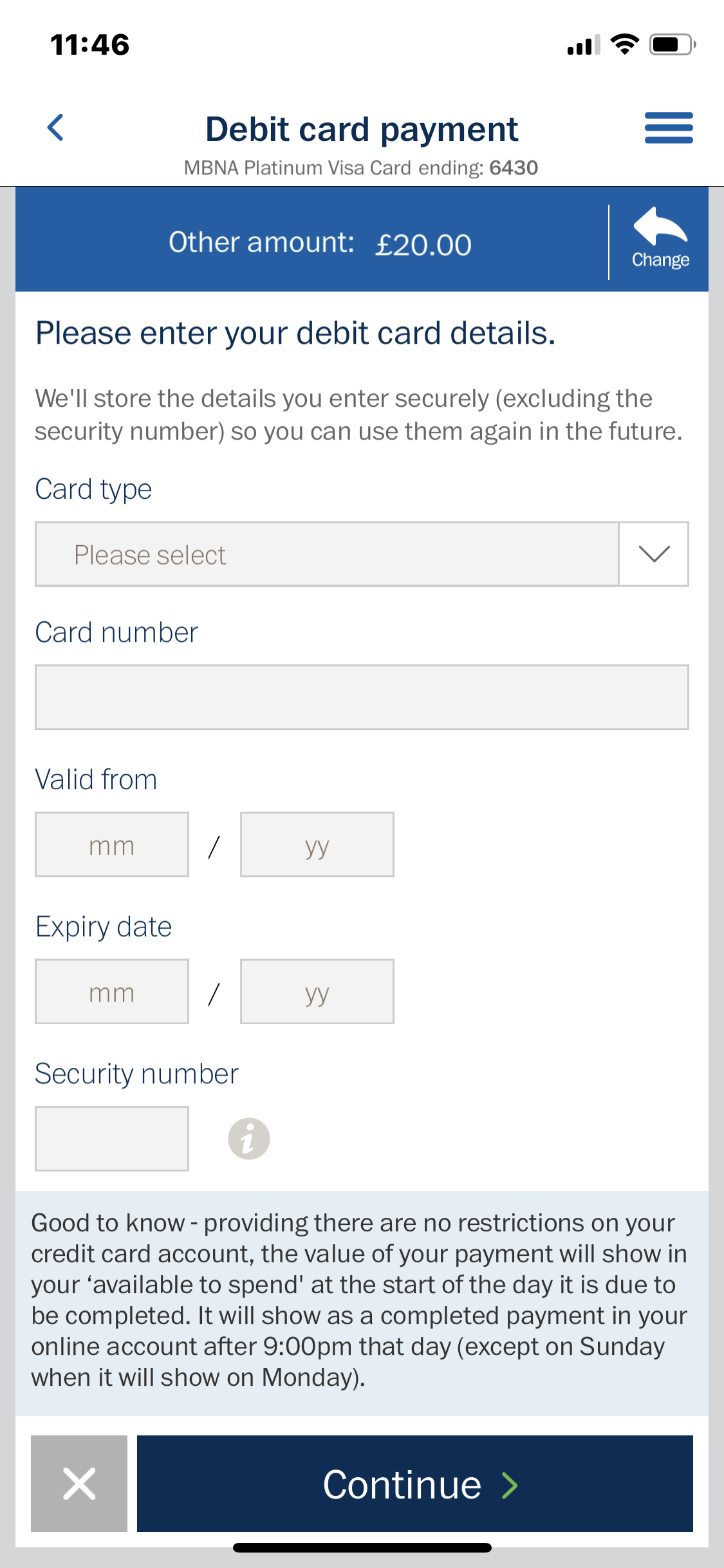Open the hamburger menu
The height and width of the screenshot is (1568, 724).
tap(669, 127)
